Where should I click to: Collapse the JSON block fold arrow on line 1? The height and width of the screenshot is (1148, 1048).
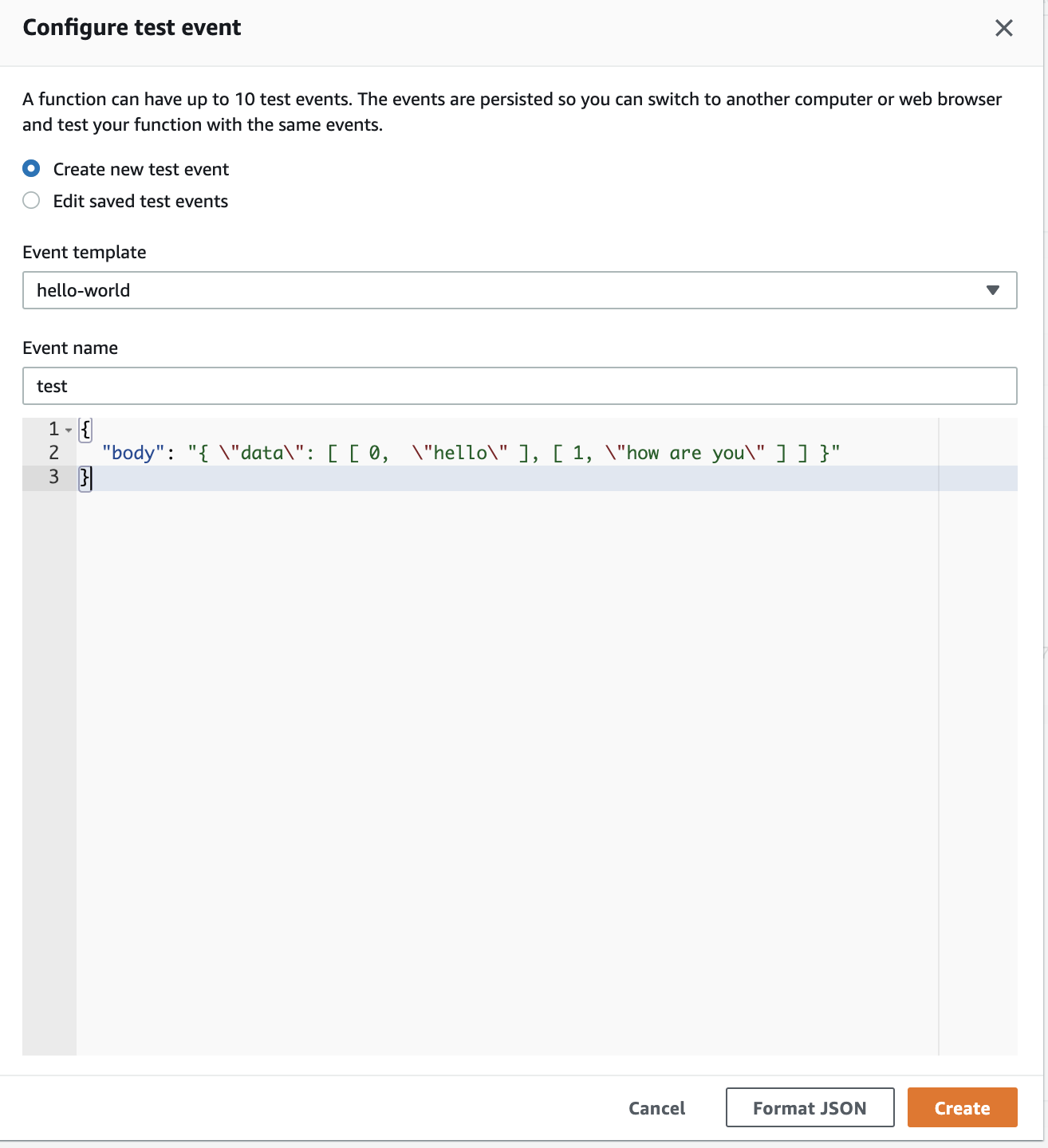(x=69, y=431)
